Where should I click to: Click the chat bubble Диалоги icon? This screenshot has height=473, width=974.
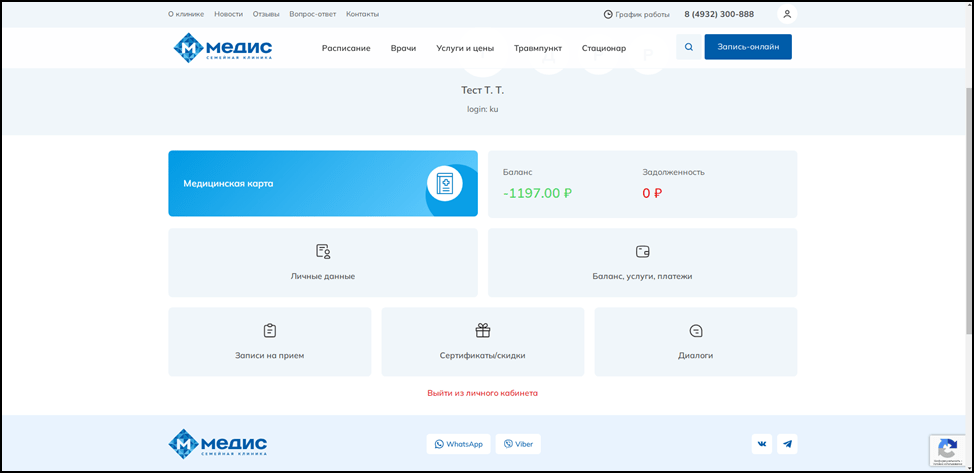pyautogui.click(x=696, y=331)
